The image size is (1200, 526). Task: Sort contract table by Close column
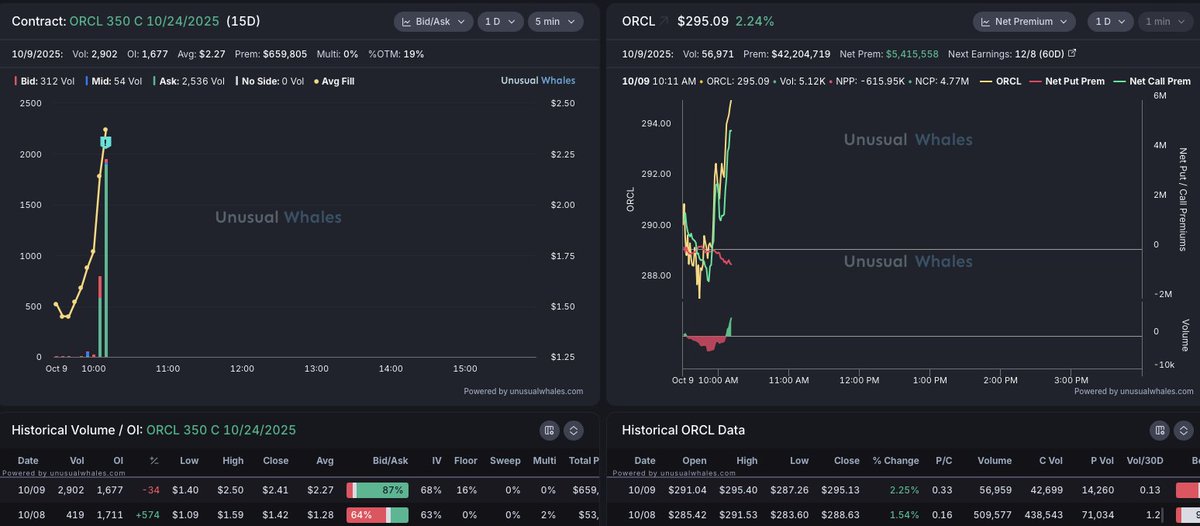click(275, 461)
